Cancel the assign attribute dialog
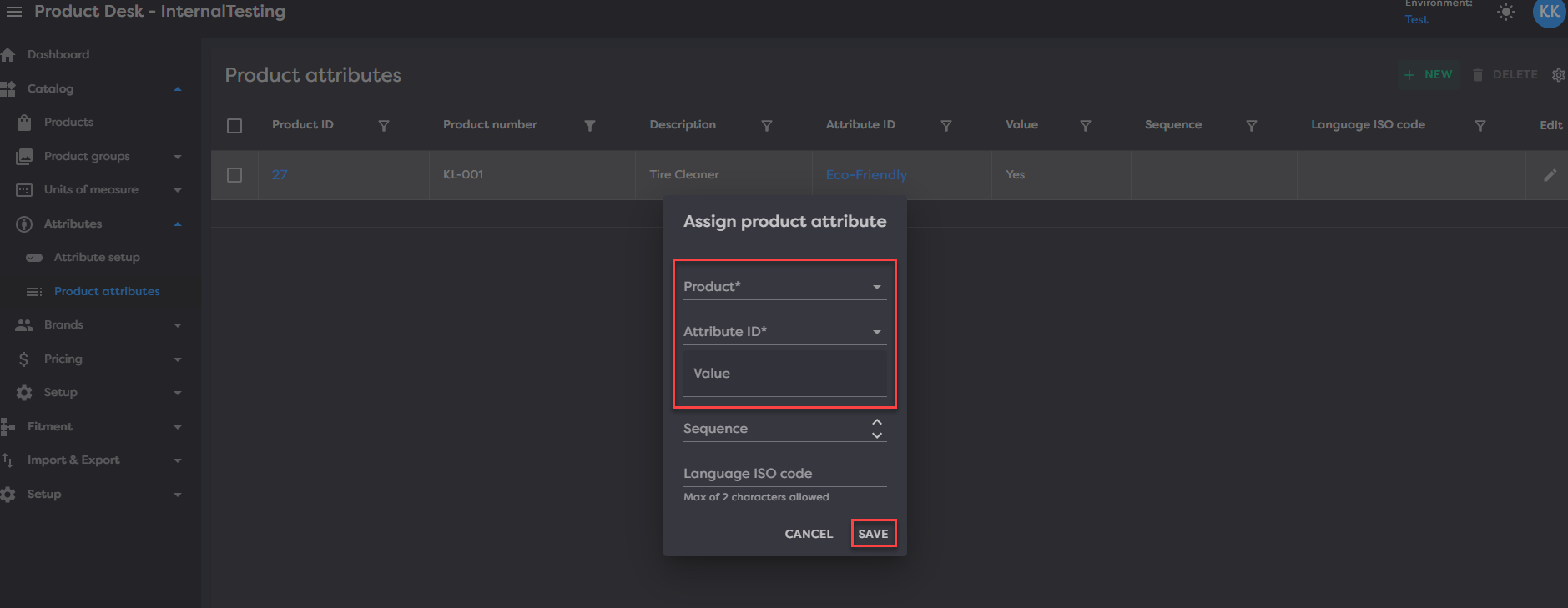The image size is (1568, 608). coord(808,534)
